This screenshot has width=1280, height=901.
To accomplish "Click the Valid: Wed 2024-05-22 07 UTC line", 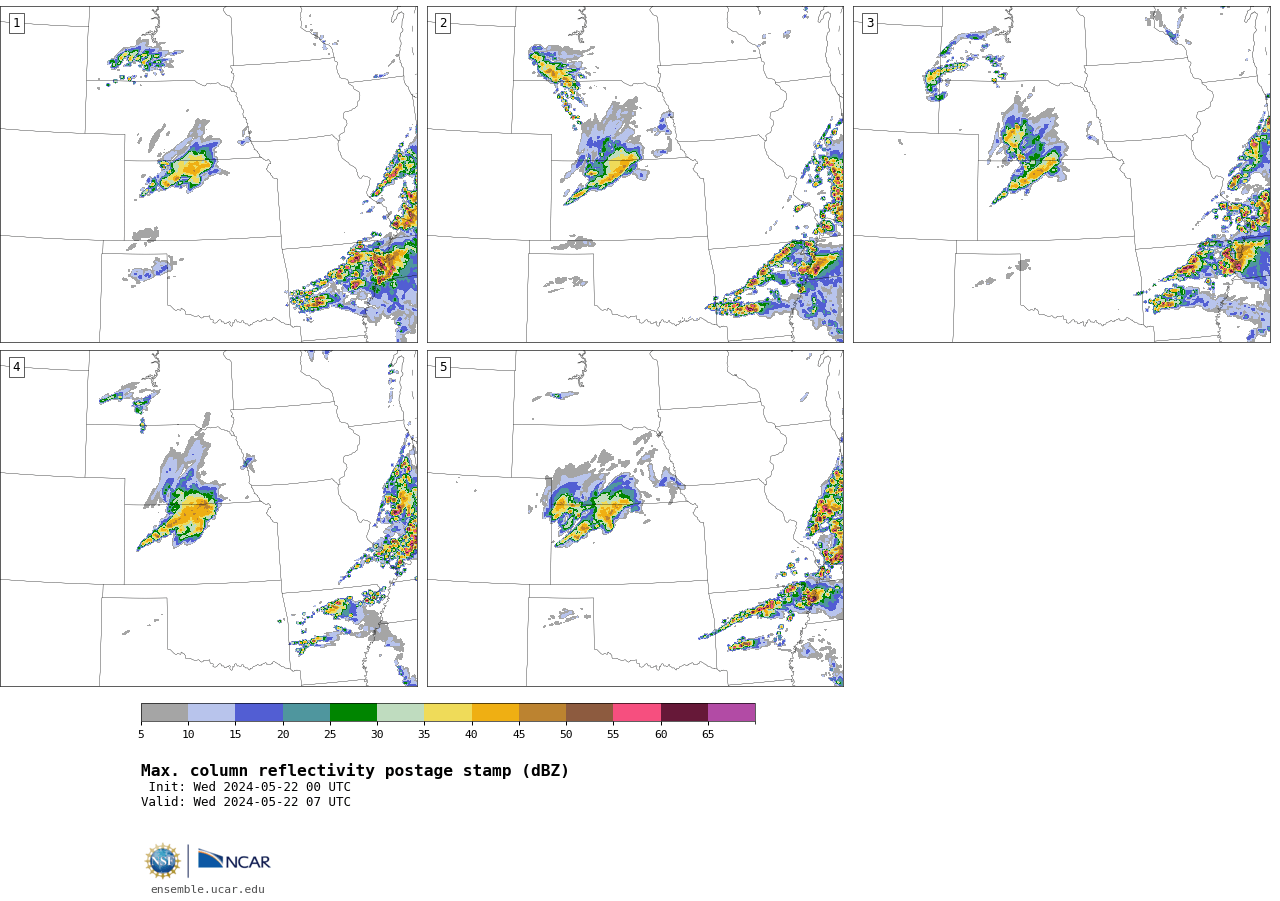I will (246, 802).
